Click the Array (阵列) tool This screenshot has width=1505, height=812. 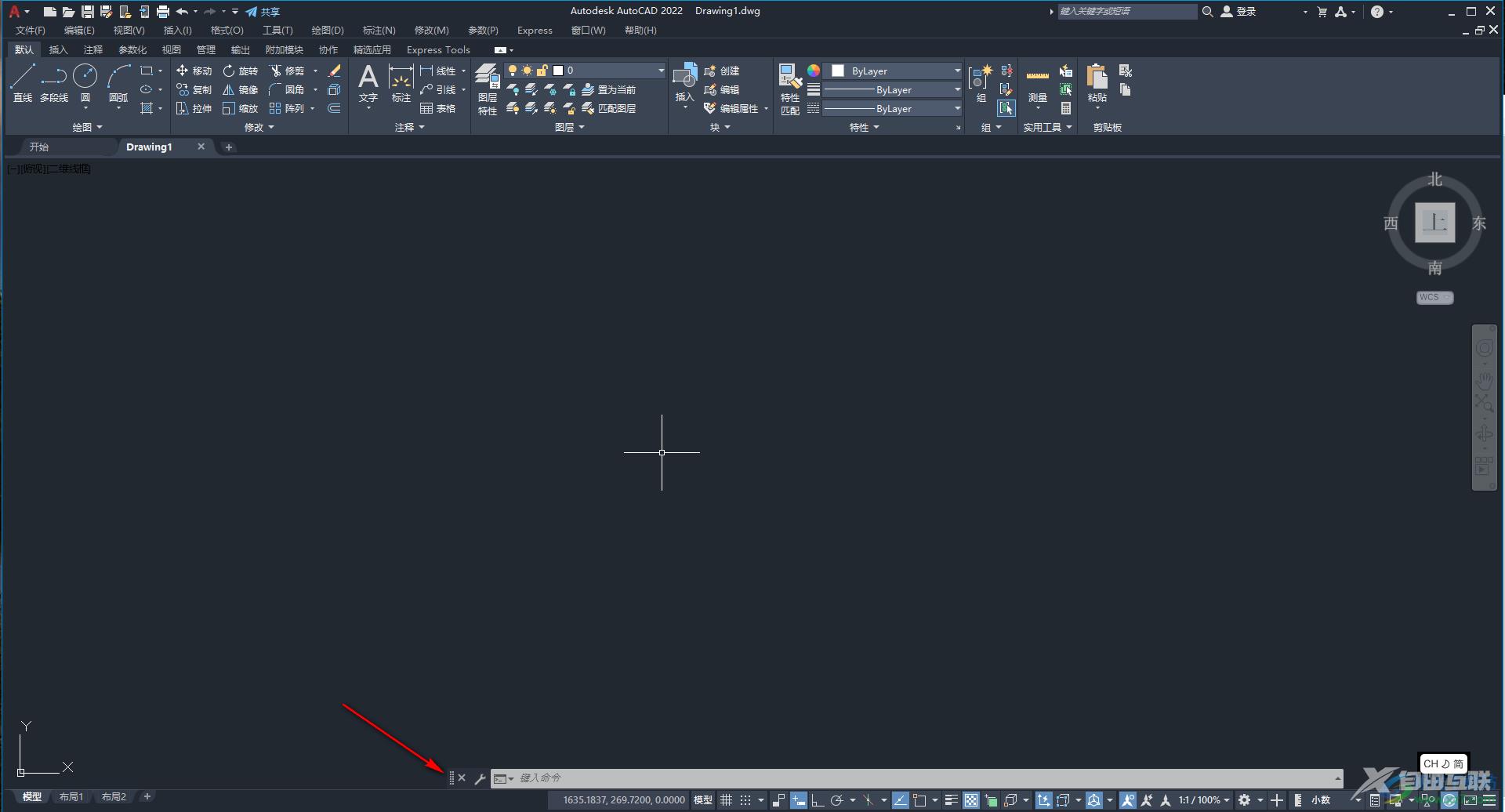tap(287, 108)
